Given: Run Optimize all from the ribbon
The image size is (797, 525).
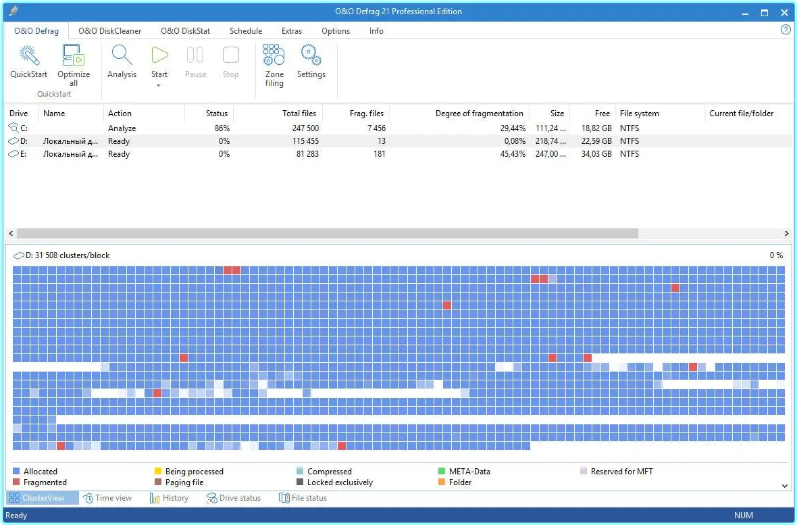Looking at the screenshot, I should (x=73, y=56).
